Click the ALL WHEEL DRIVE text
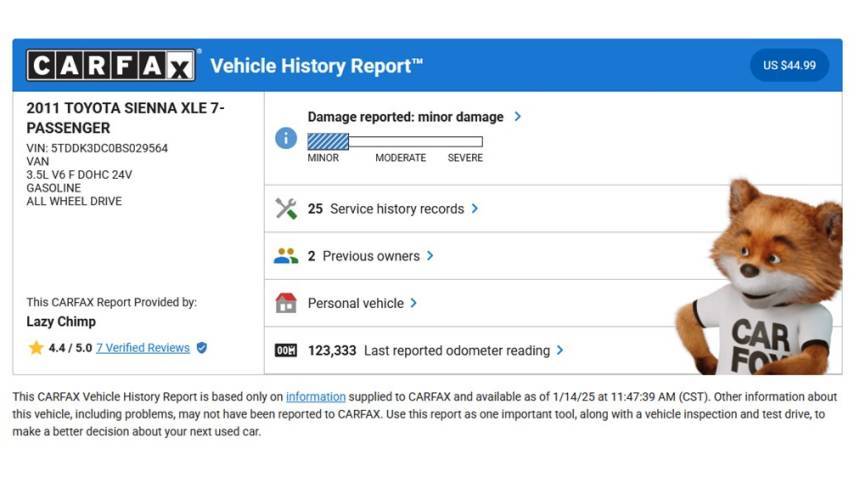The width and height of the screenshot is (860, 484). [x=74, y=201]
